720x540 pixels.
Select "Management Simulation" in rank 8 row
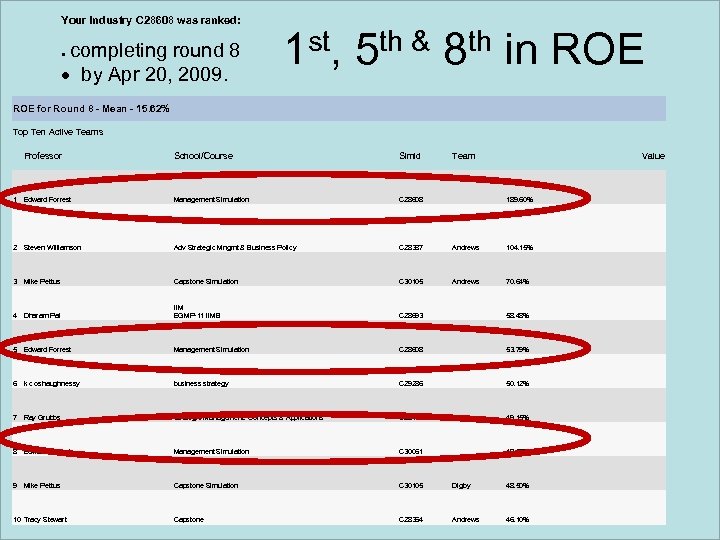(x=211, y=451)
